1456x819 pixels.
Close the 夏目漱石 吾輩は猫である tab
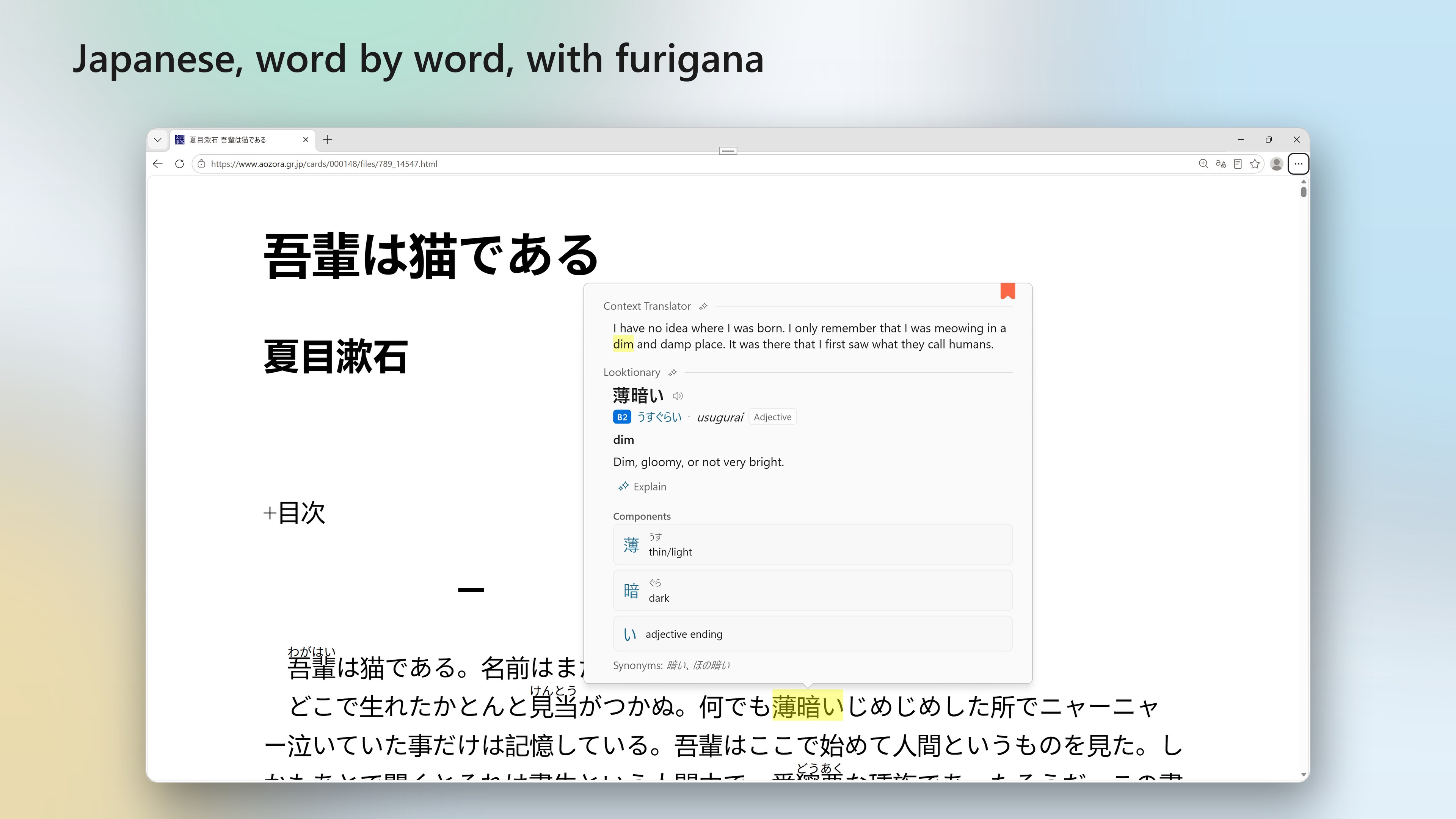point(306,140)
